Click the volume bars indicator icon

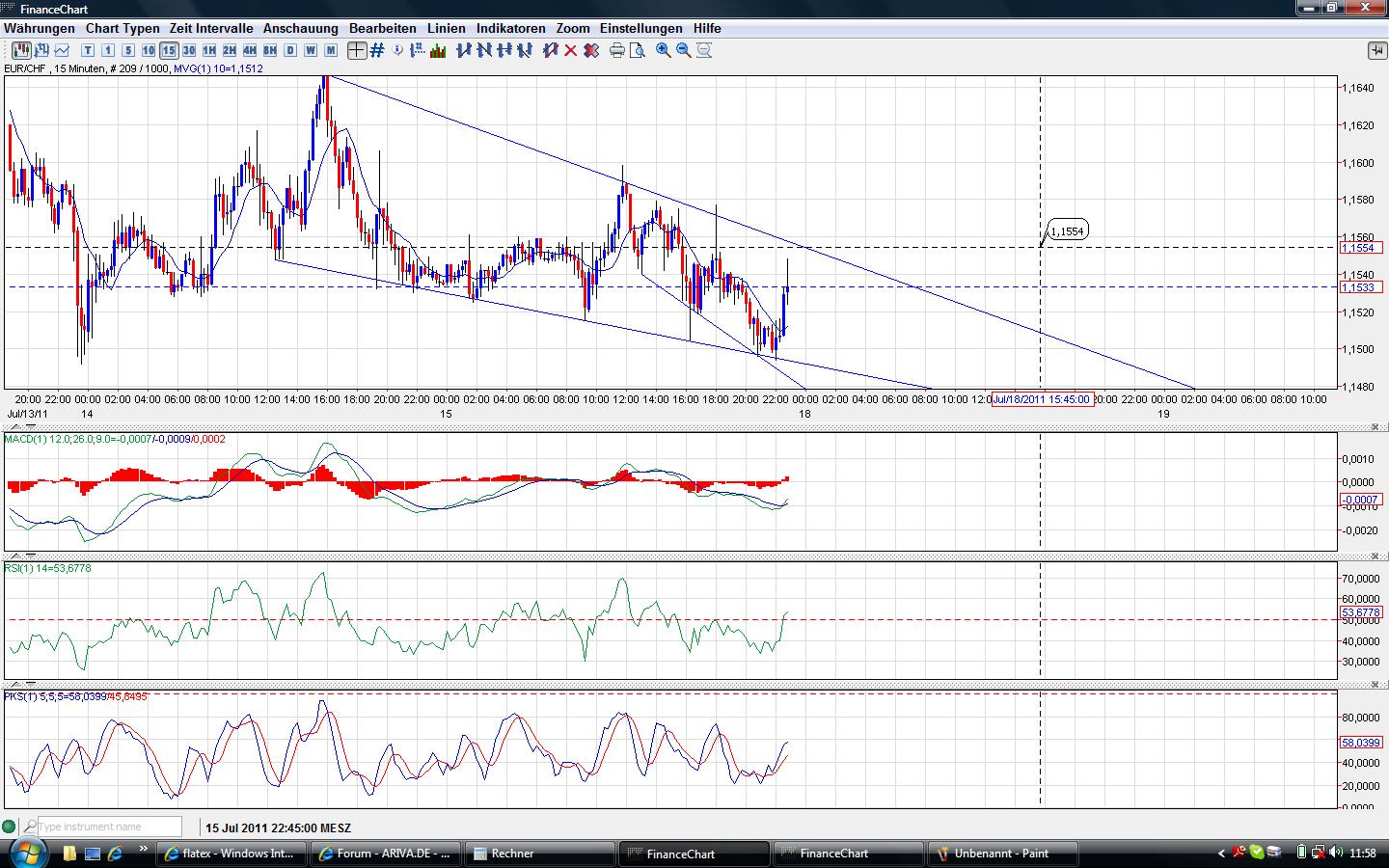pyautogui.click(x=438, y=50)
